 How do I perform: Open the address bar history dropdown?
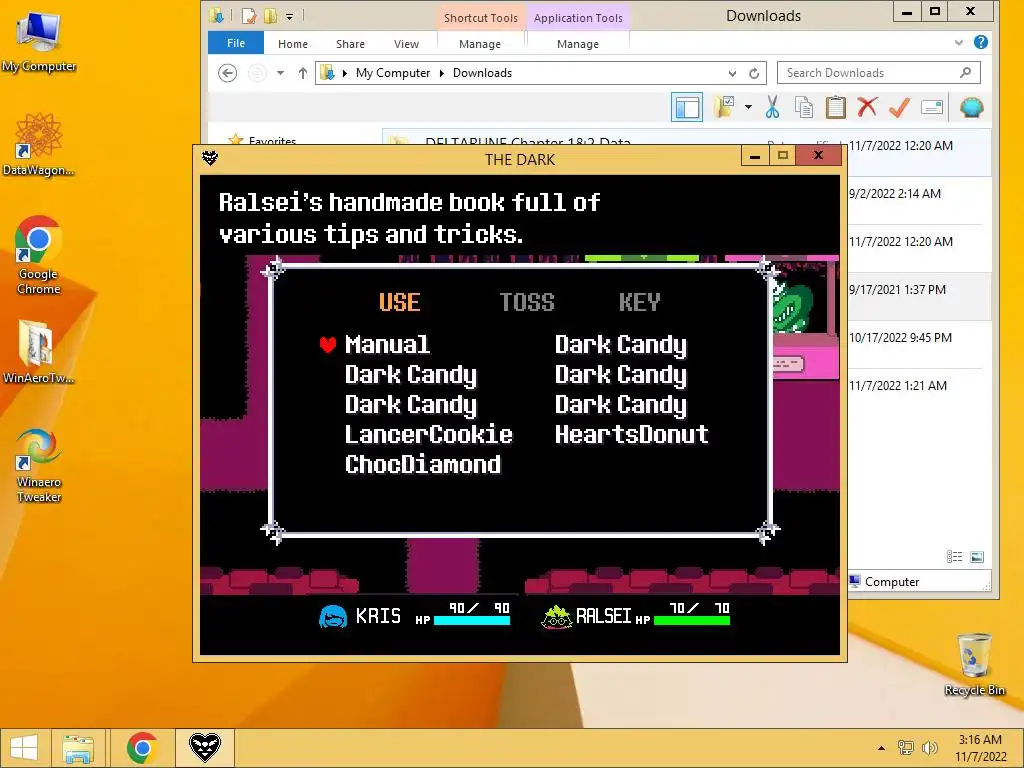point(732,73)
